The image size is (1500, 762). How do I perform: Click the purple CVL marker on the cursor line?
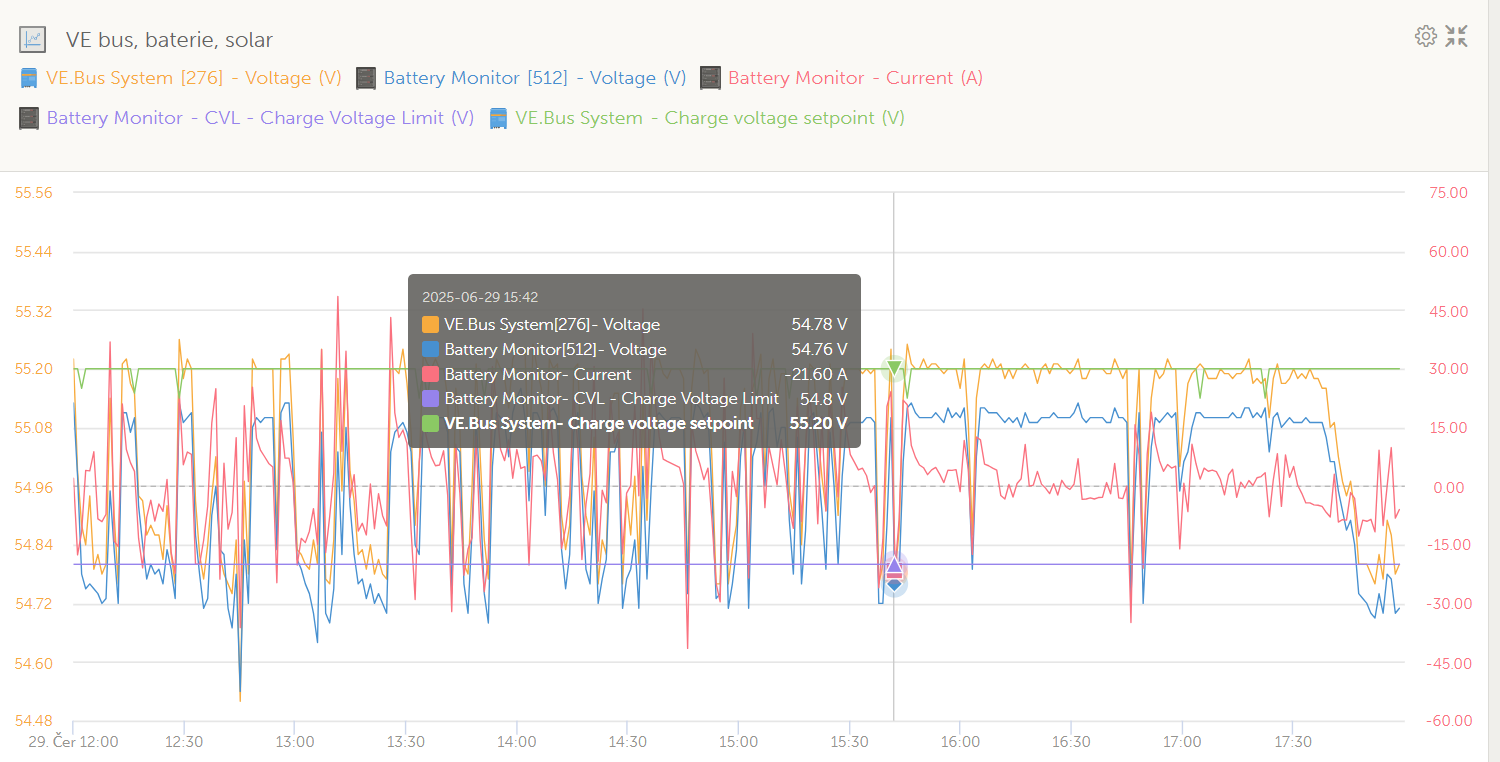click(894, 565)
